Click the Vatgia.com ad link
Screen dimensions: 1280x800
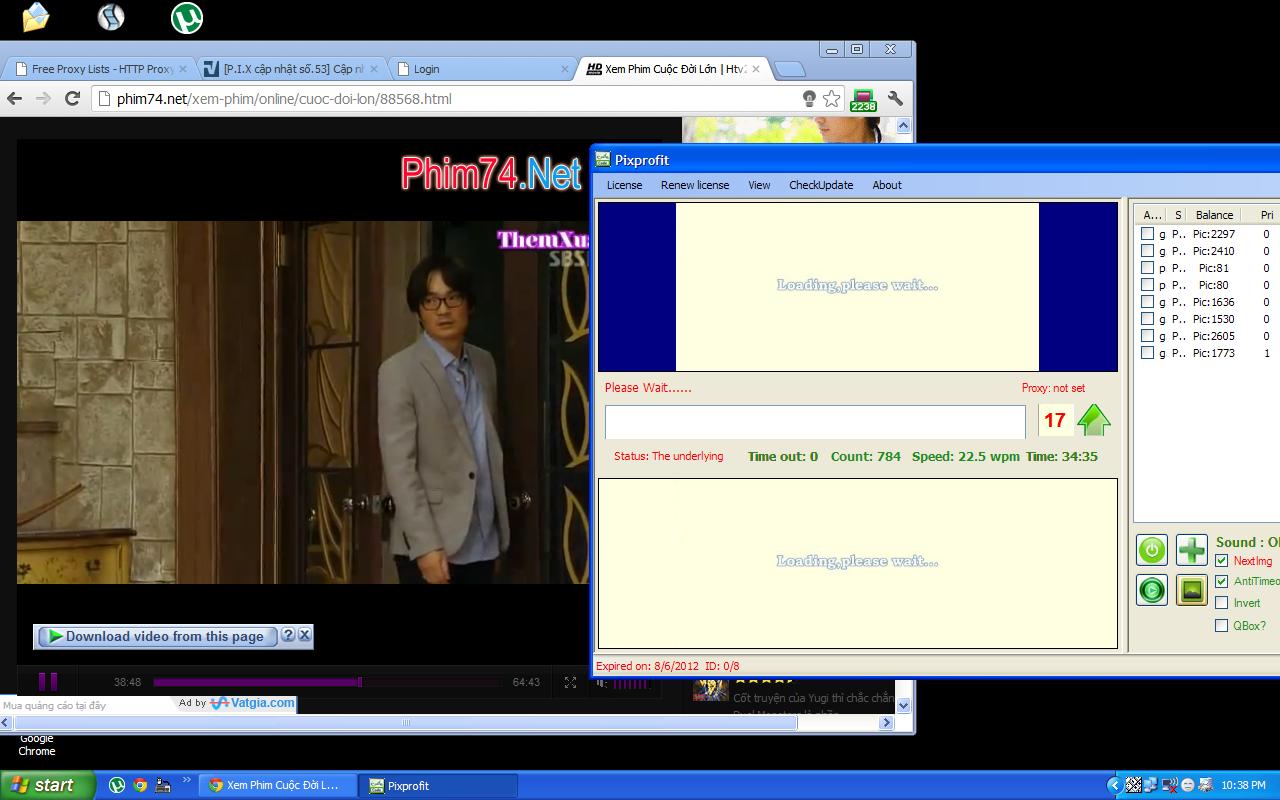pyautogui.click(x=252, y=703)
